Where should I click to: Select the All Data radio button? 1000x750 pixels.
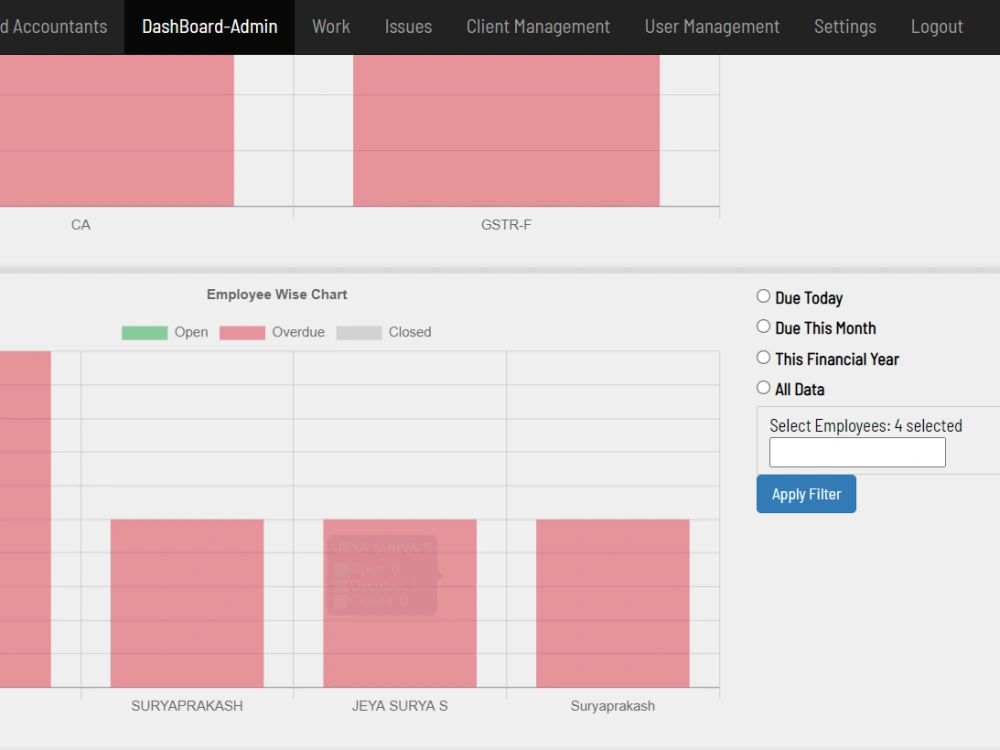[763, 388]
